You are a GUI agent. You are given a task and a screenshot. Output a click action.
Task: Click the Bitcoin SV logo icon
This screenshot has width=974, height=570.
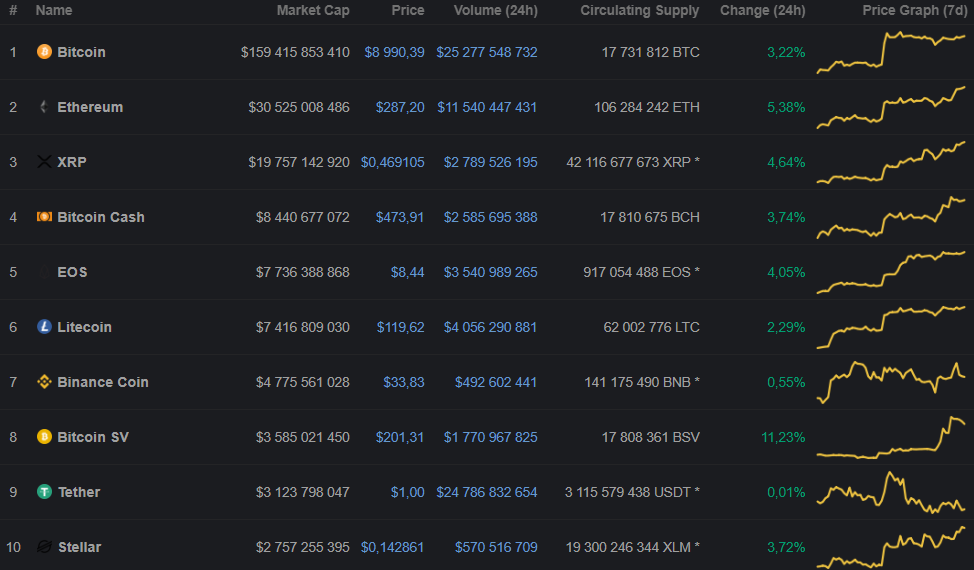(44, 437)
